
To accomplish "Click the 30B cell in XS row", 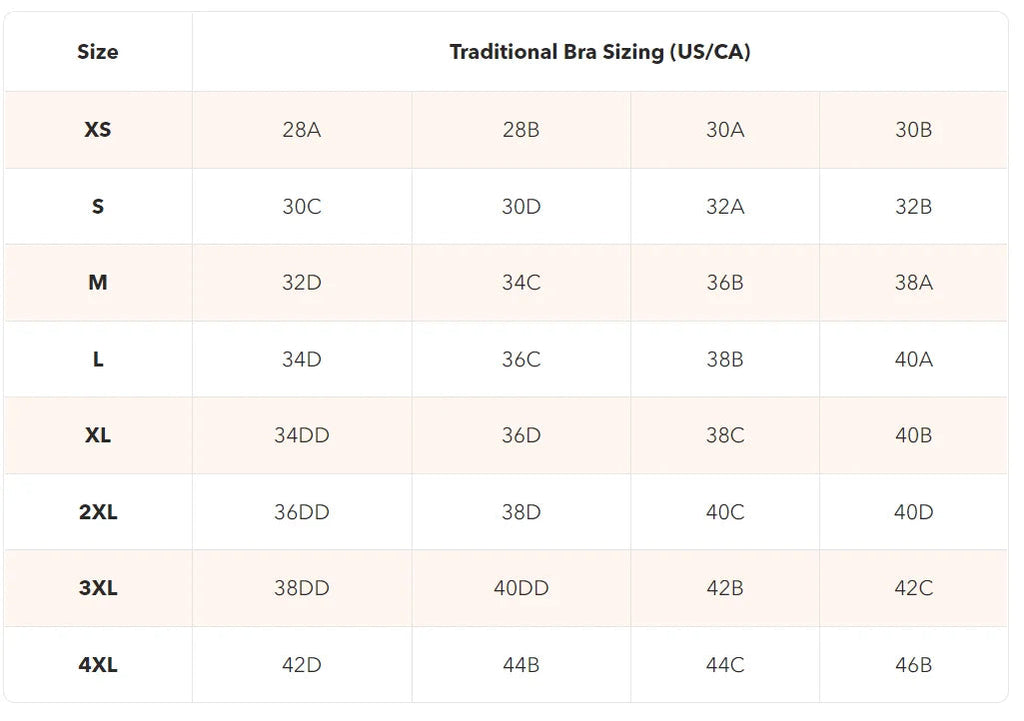I will click(913, 129).
